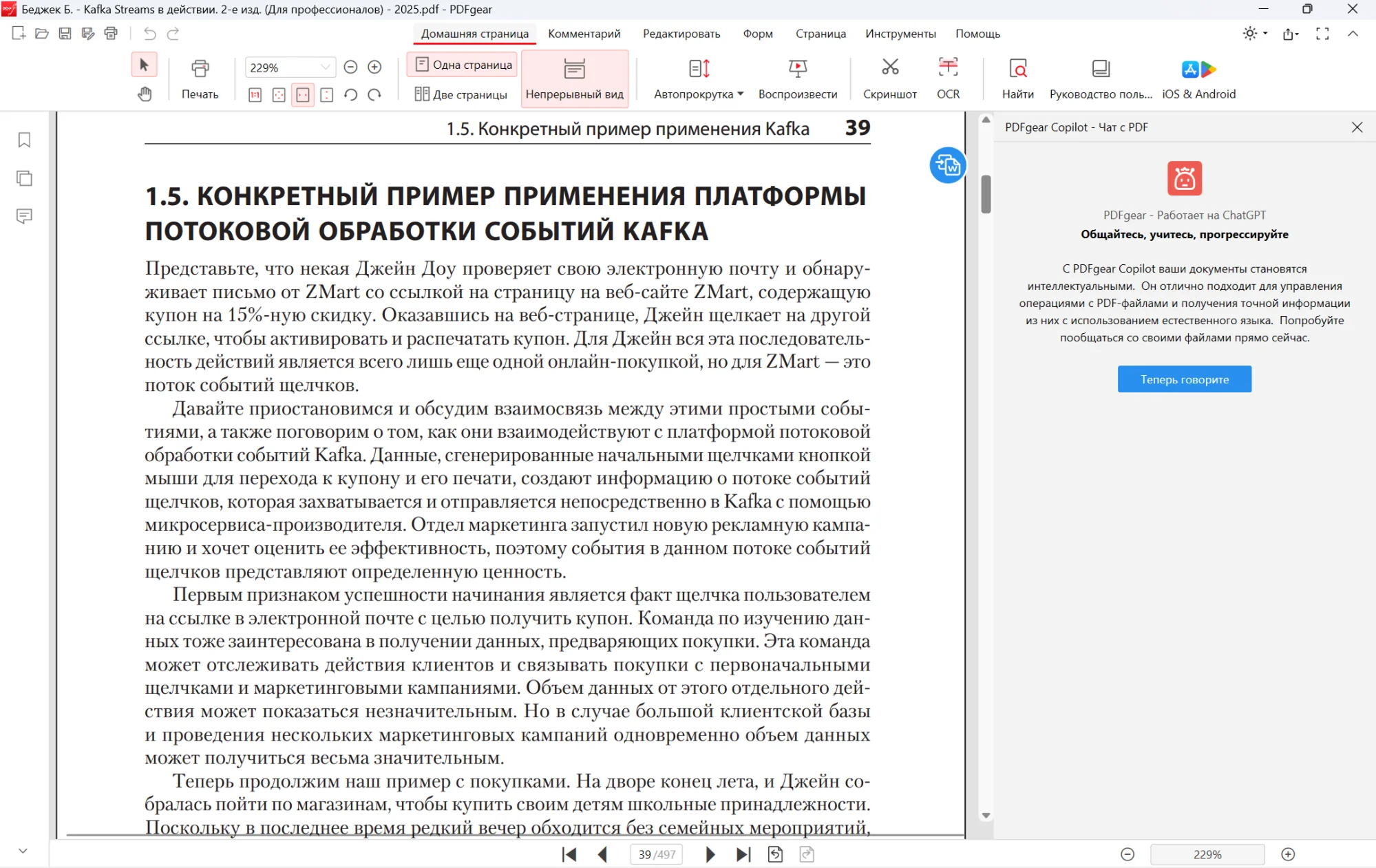
Task: Open the page thumbnails sidebar panel
Action: pyautogui.click(x=24, y=178)
